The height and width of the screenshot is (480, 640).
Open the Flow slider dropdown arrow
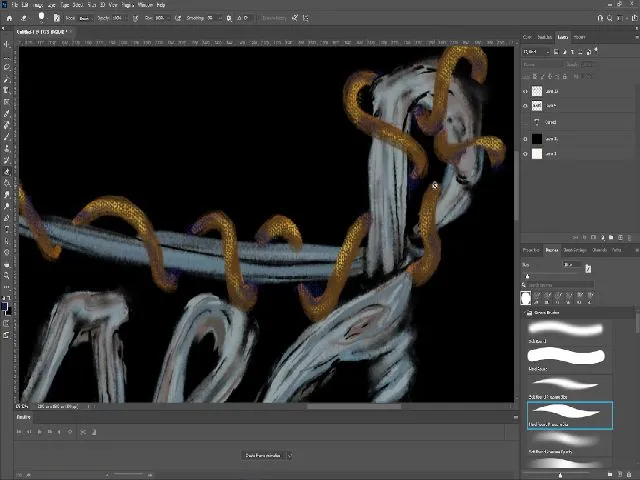click(168, 18)
